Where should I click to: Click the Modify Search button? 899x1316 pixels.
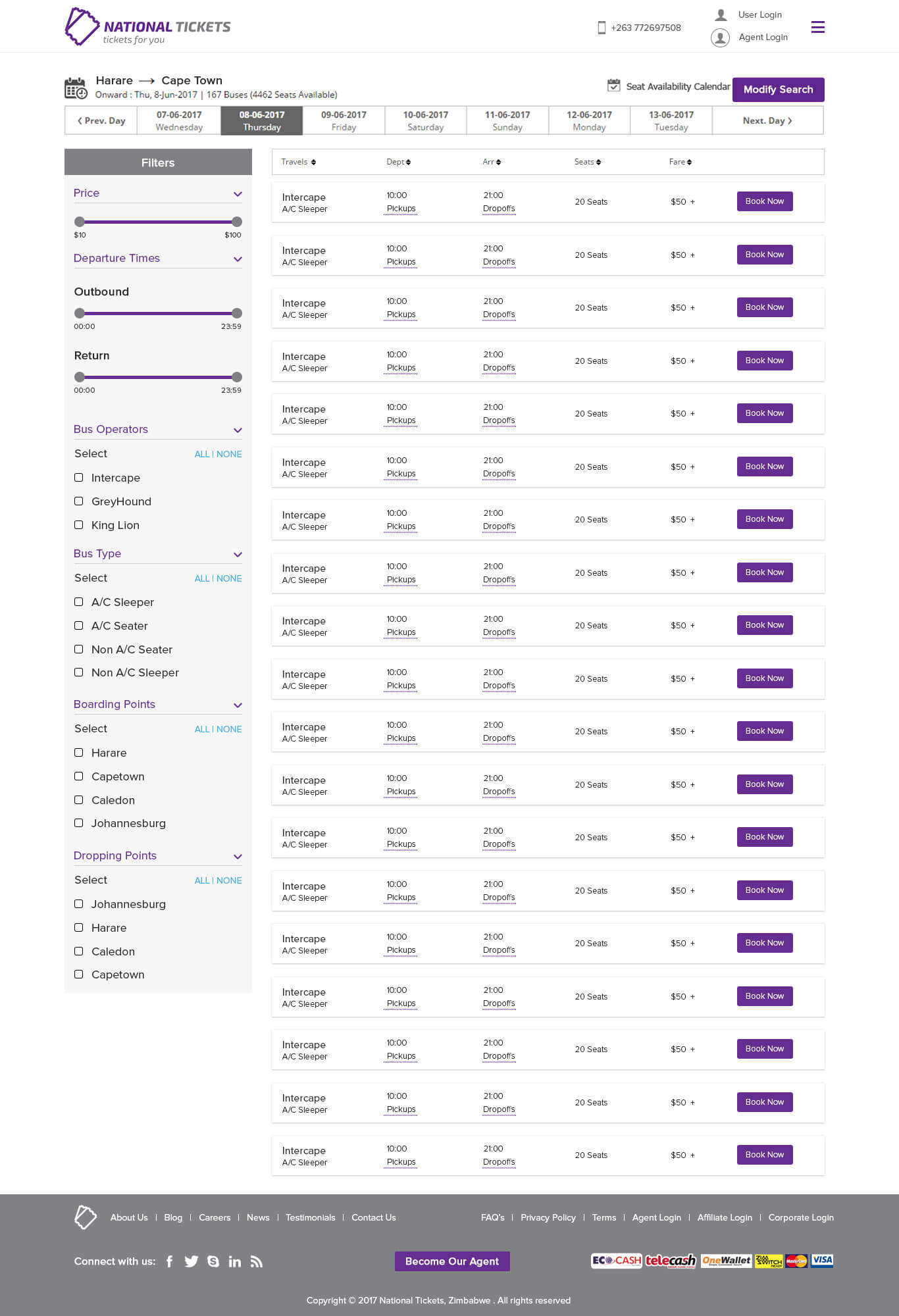click(x=778, y=89)
